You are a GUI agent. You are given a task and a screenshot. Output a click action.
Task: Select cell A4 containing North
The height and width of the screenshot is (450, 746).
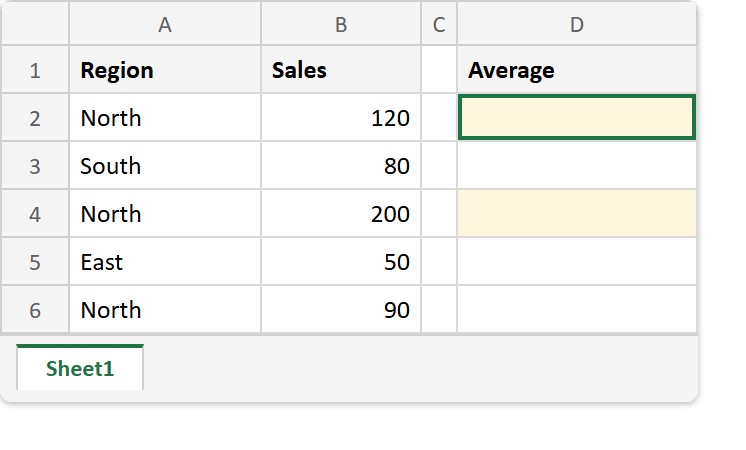pyautogui.click(x=165, y=214)
